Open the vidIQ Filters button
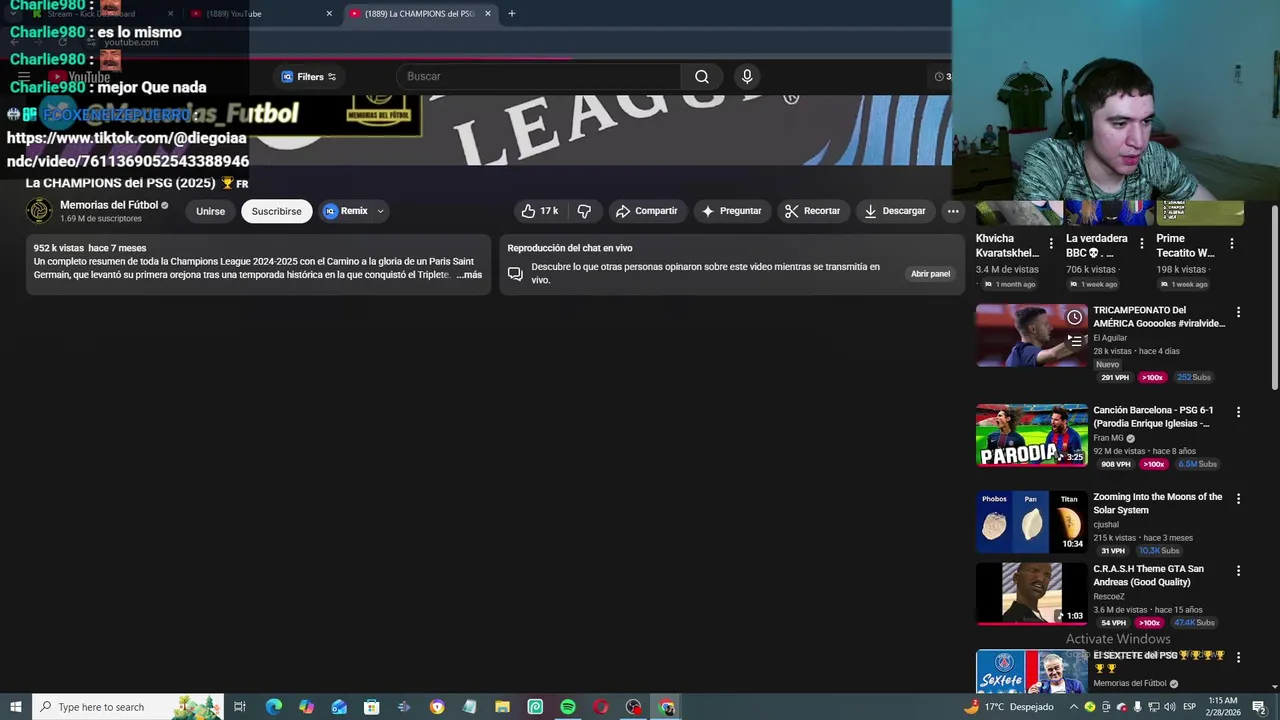The height and width of the screenshot is (720, 1280). tap(308, 76)
